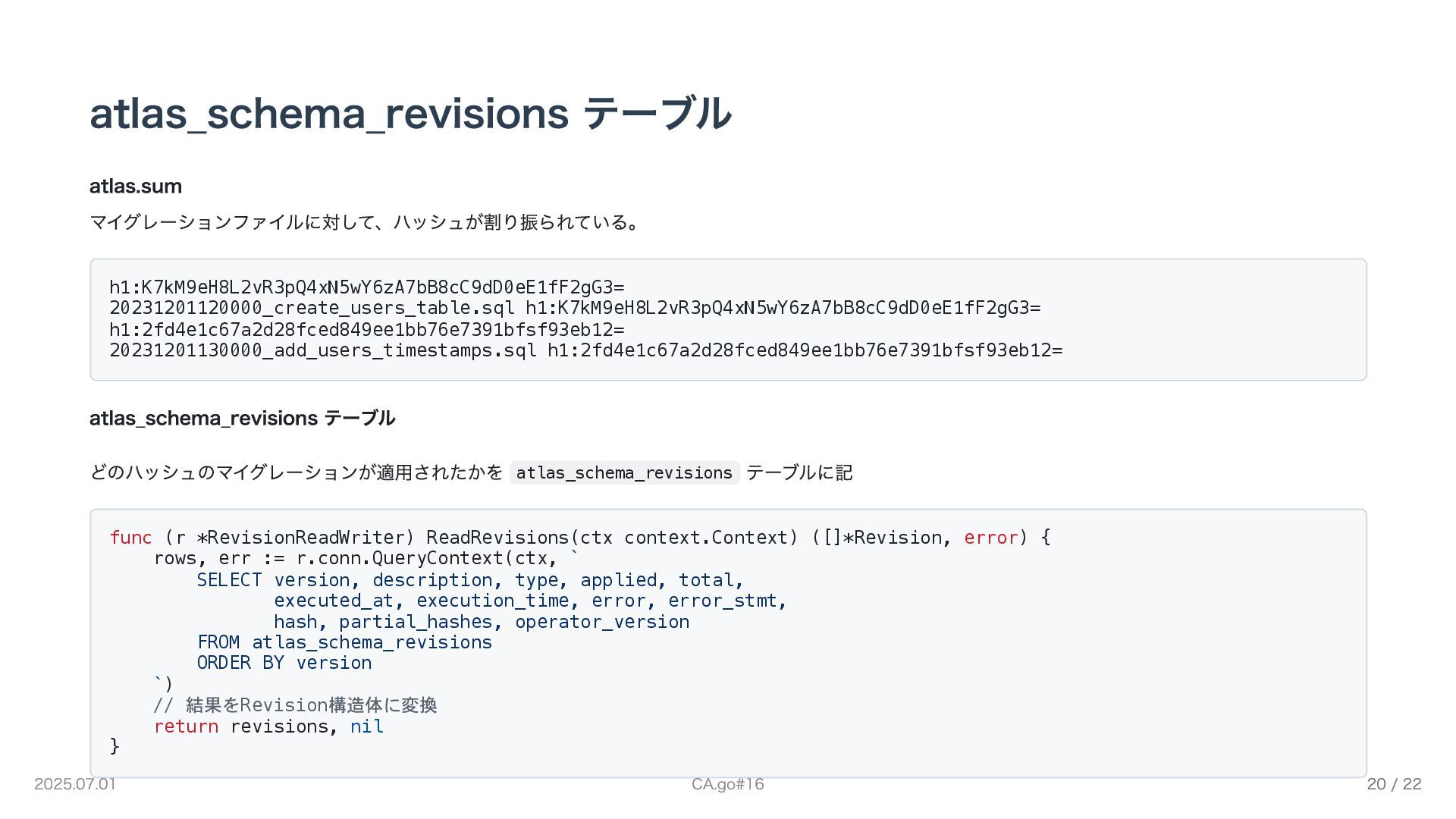The image size is (1456, 819).
Task: Click the 20 / 22 page number
Action: 1394,784
